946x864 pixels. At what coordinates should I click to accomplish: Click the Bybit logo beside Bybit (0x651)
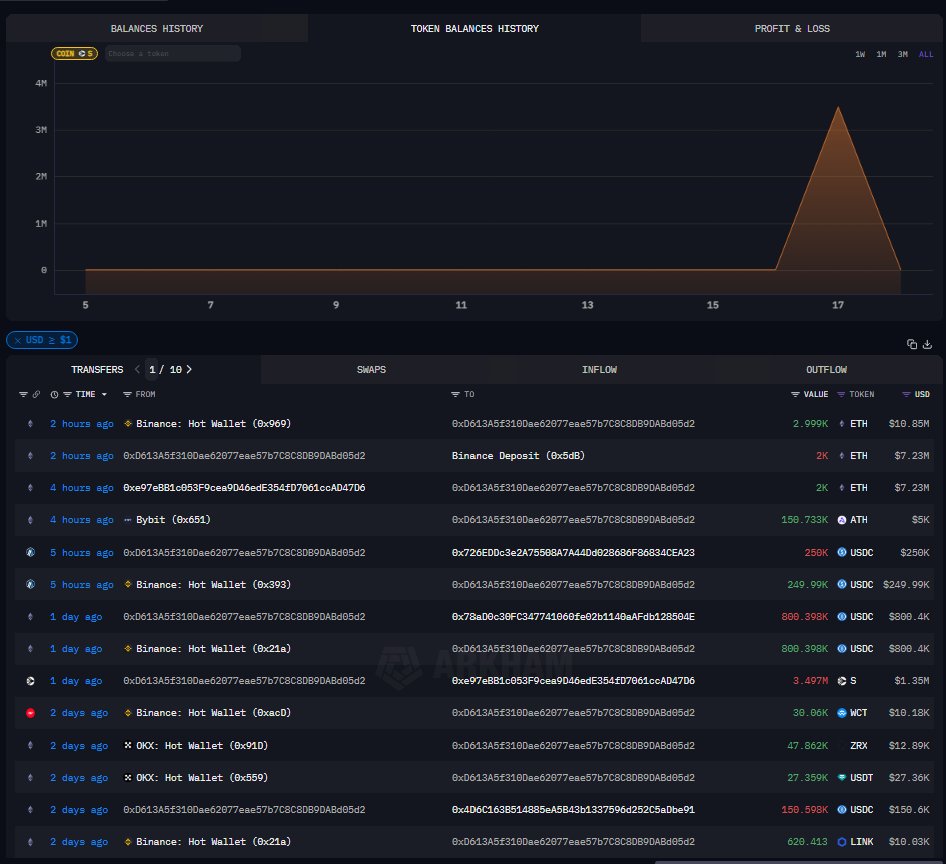128,519
